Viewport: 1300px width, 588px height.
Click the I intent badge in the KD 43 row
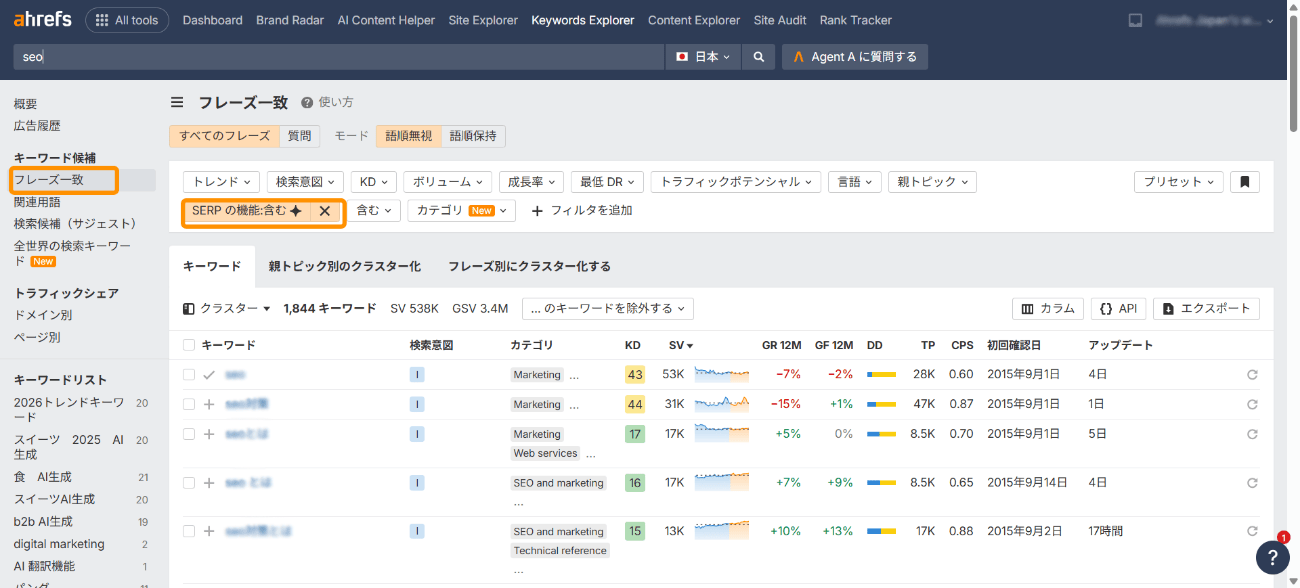click(417, 375)
